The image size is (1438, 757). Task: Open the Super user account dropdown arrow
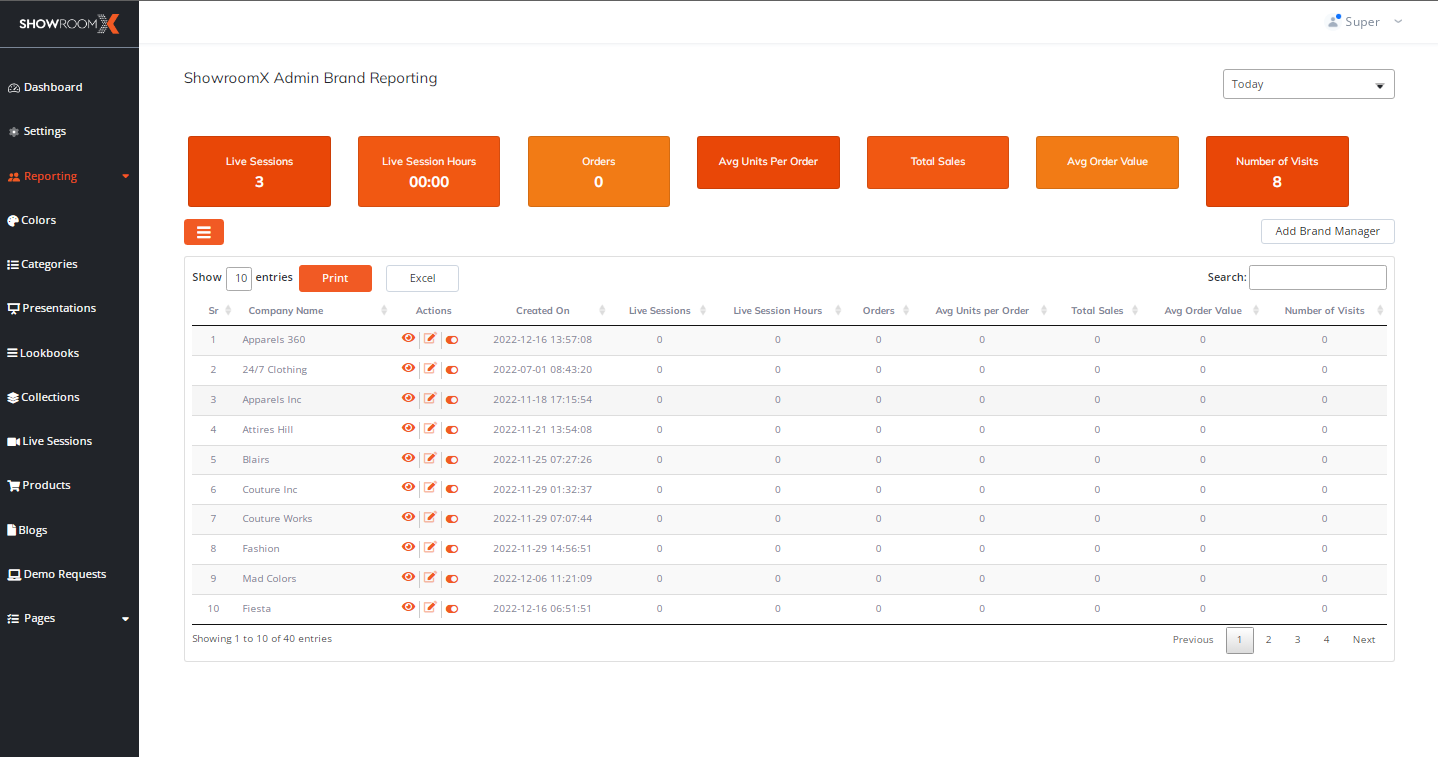[1398, 21]
